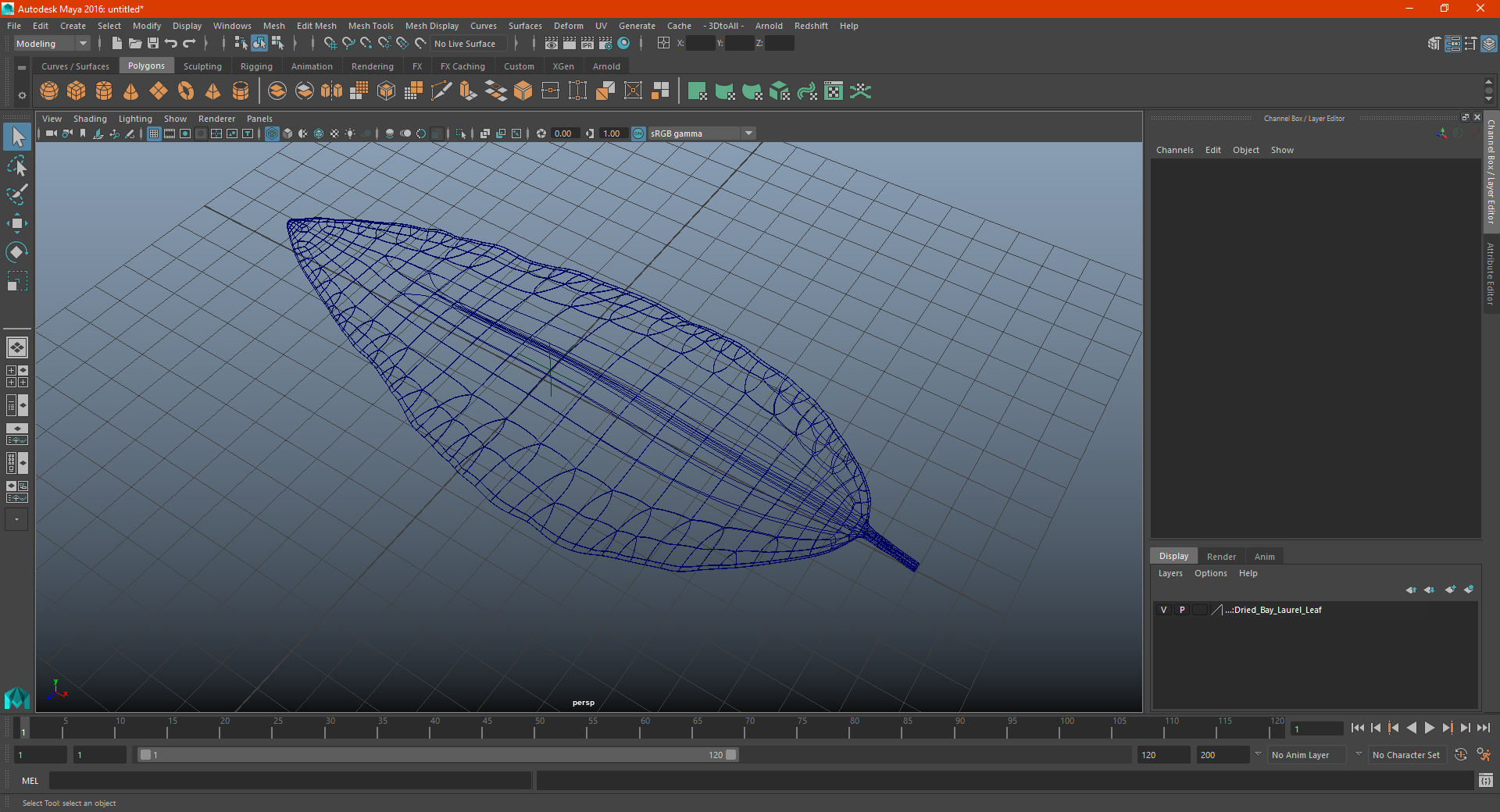Click the Save Scene icon

click(x=153, y=43)
